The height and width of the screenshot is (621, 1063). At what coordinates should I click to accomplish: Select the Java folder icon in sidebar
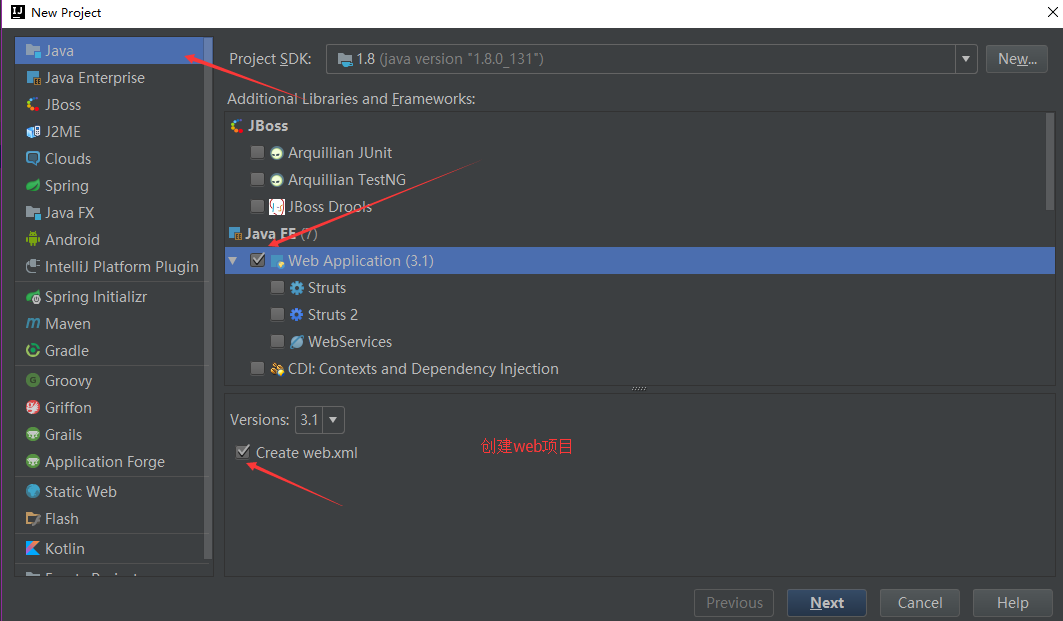[33, 51]
